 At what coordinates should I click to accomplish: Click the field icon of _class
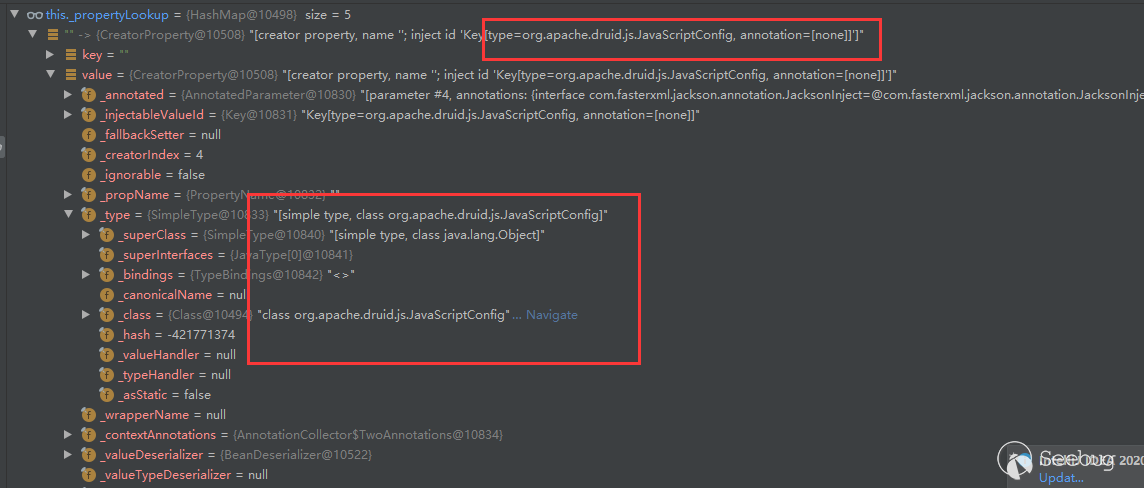[x=107, y=314]
